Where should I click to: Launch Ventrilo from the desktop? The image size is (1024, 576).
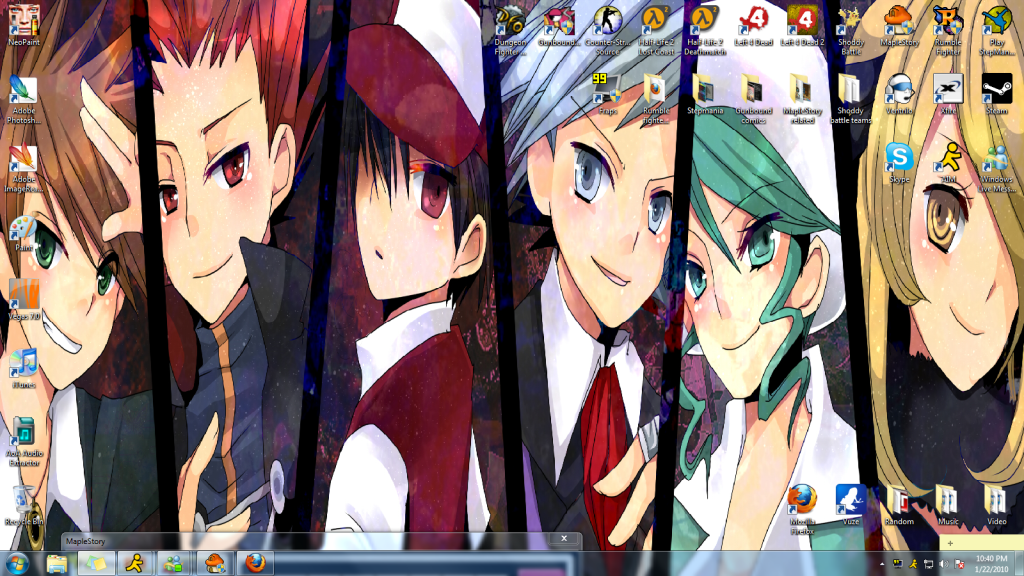899,95
